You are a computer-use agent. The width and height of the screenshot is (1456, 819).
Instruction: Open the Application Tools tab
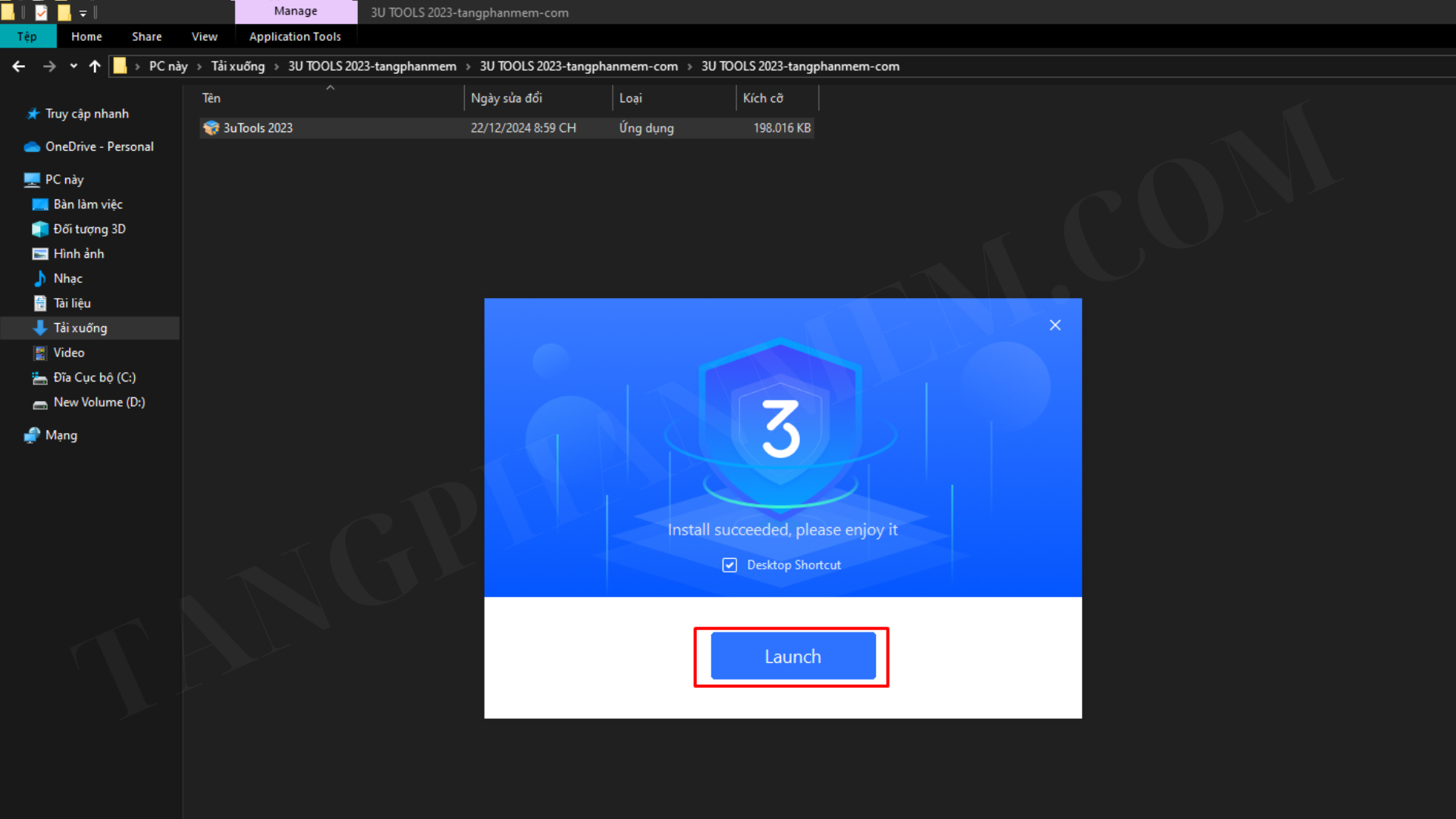coord(295,36)
